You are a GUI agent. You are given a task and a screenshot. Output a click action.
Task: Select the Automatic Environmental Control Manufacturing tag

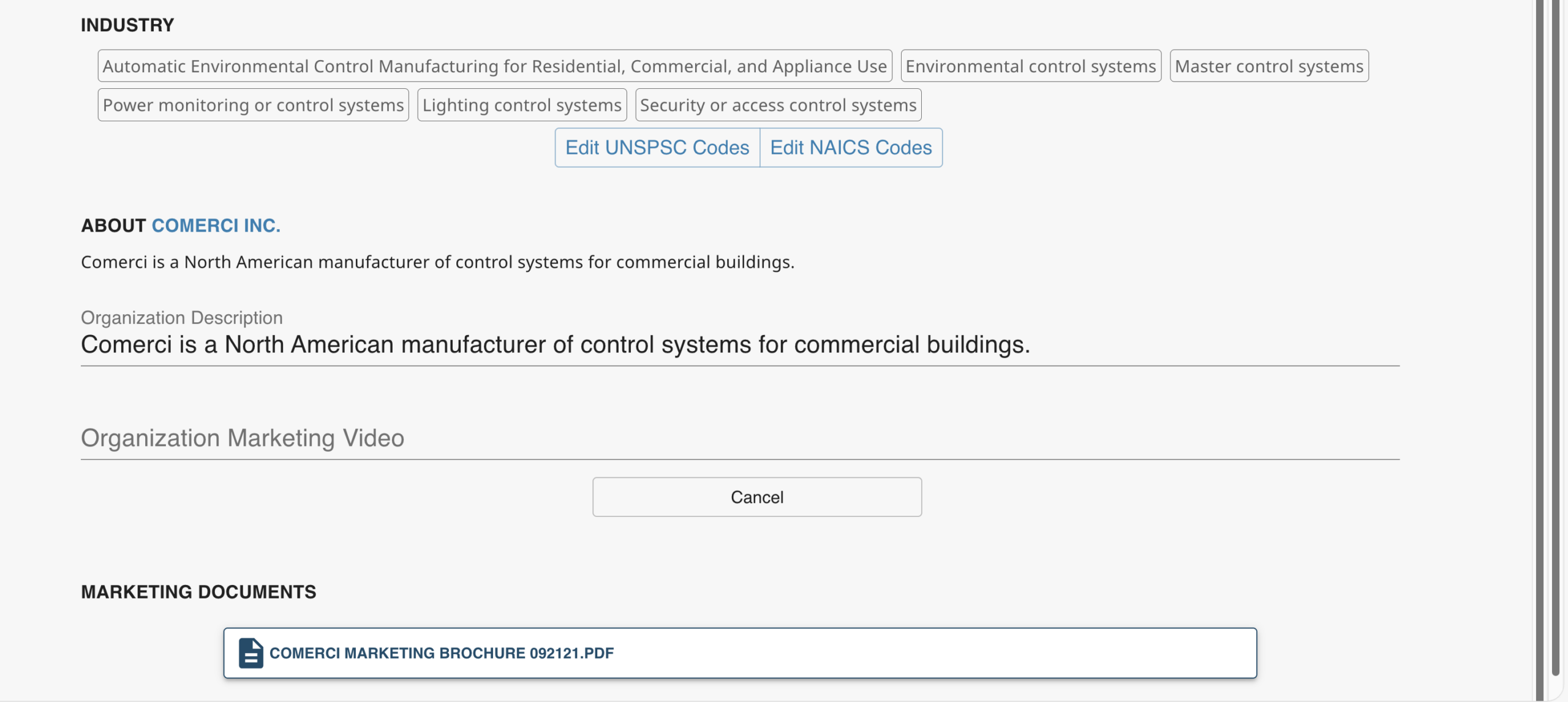click(494, 66)
